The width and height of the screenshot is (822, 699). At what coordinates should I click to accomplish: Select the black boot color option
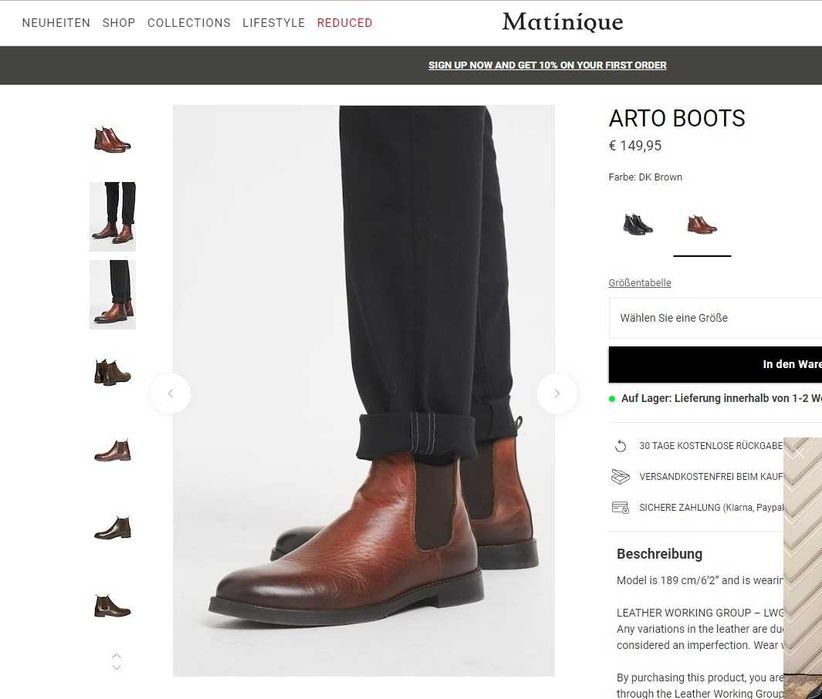pyautogui.click(x=637, y=224)
